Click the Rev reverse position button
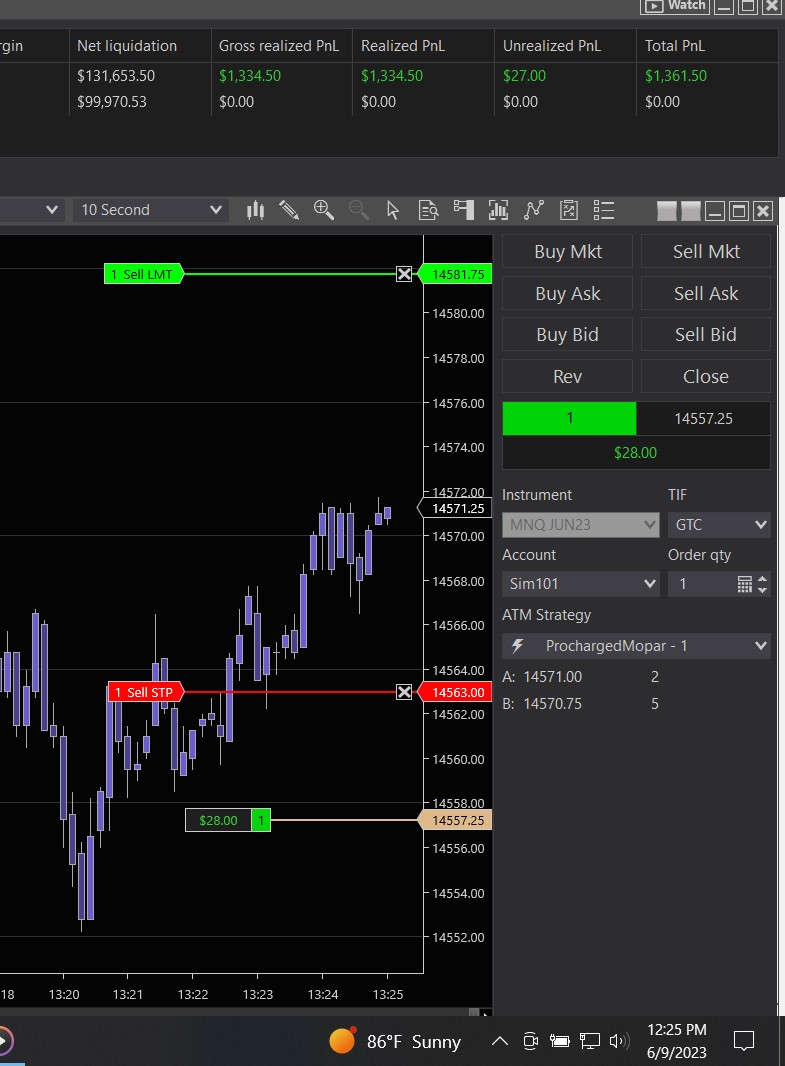Image resolution: width=785 pixels, height=1066 pixels. click(x=568, y=377)
